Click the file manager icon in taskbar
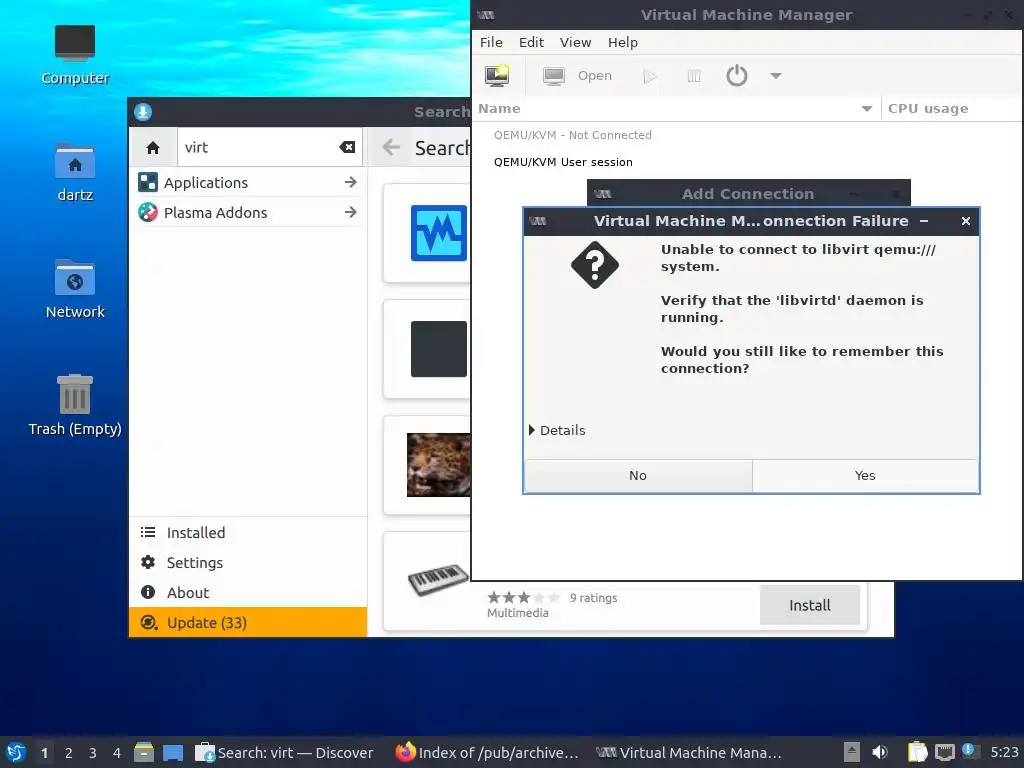This screenshot has height=768, width=1024. (x=144, y=752)
